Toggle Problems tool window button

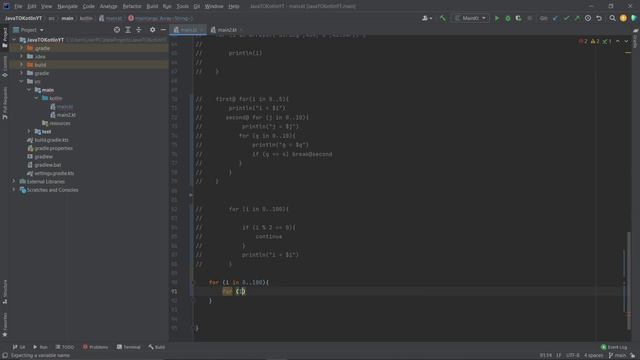(x=96, y=347)
